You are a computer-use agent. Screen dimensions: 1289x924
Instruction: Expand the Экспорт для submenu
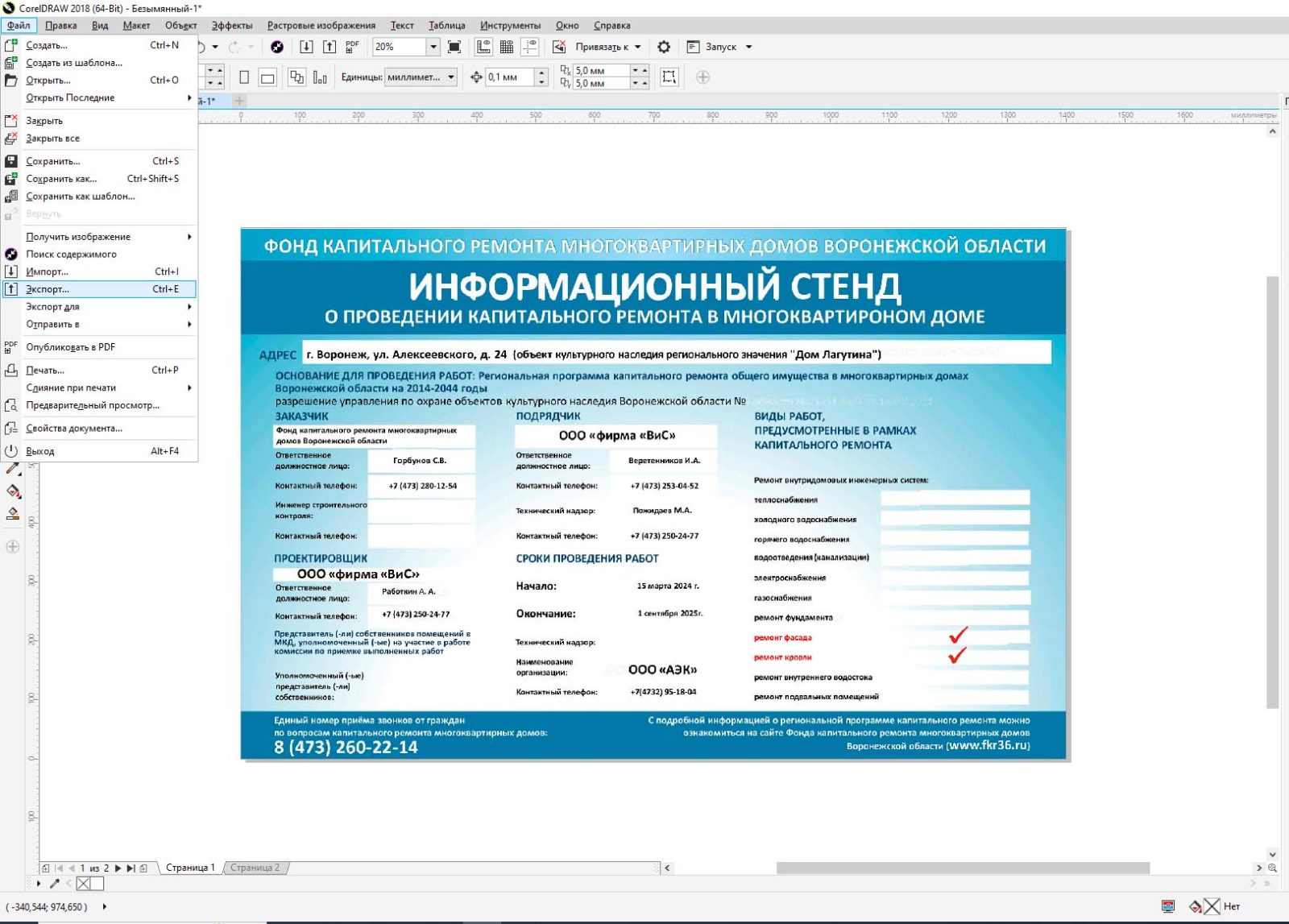[x=99, y=307]
